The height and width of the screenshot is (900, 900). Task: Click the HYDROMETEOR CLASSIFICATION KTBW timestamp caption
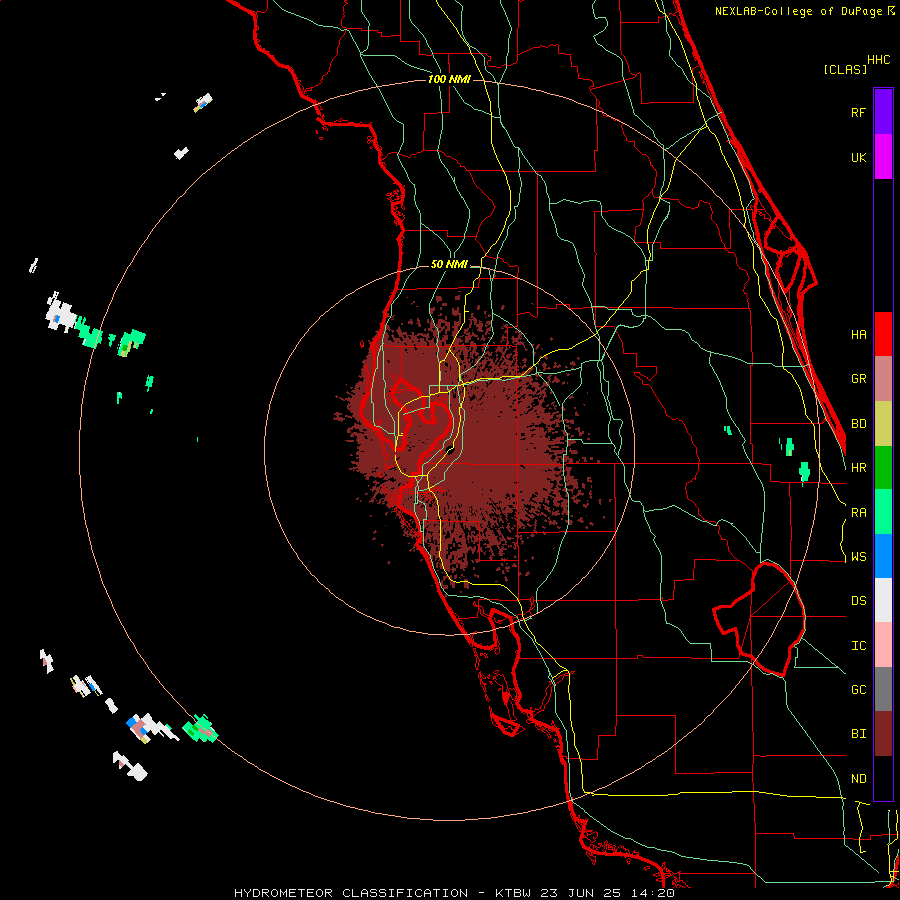tap(454, 893)
